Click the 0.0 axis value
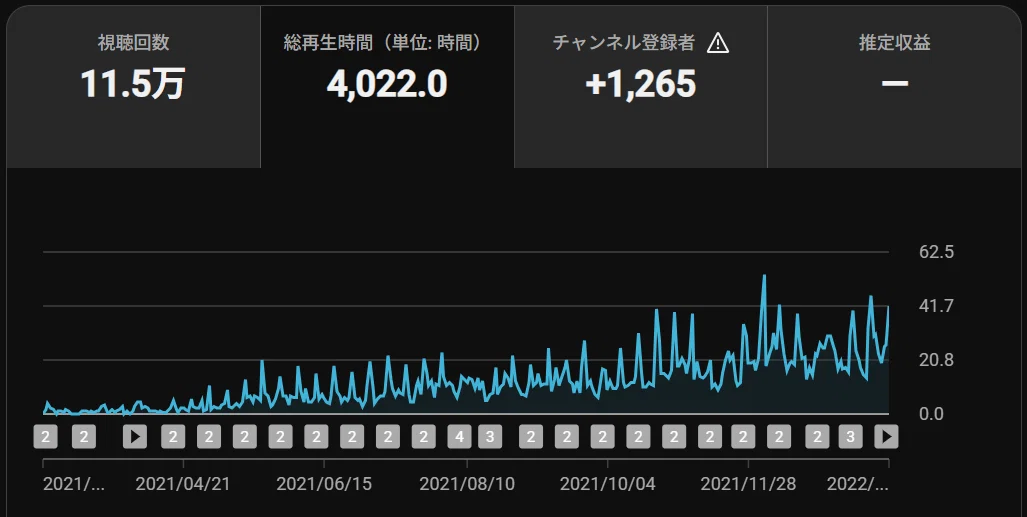 [931, 414]
